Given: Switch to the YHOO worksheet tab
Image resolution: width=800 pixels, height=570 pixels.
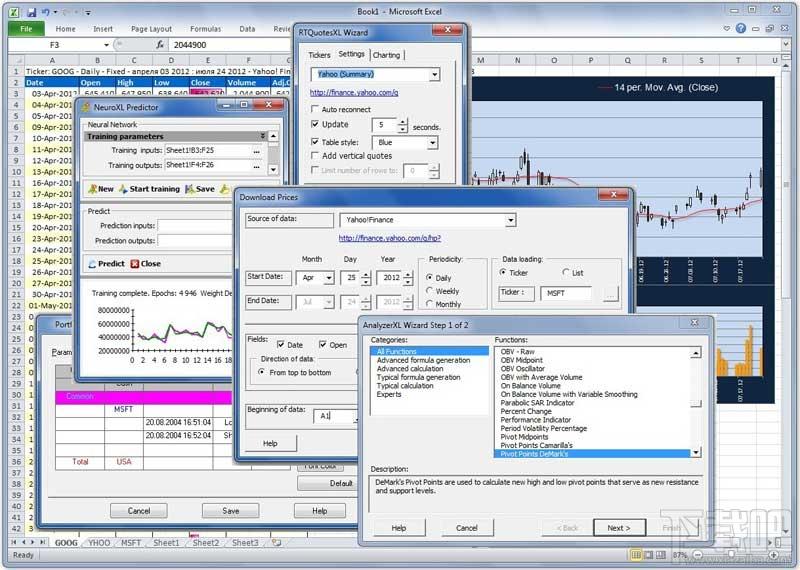Looking at the screenshot, I should coord(99,543).
